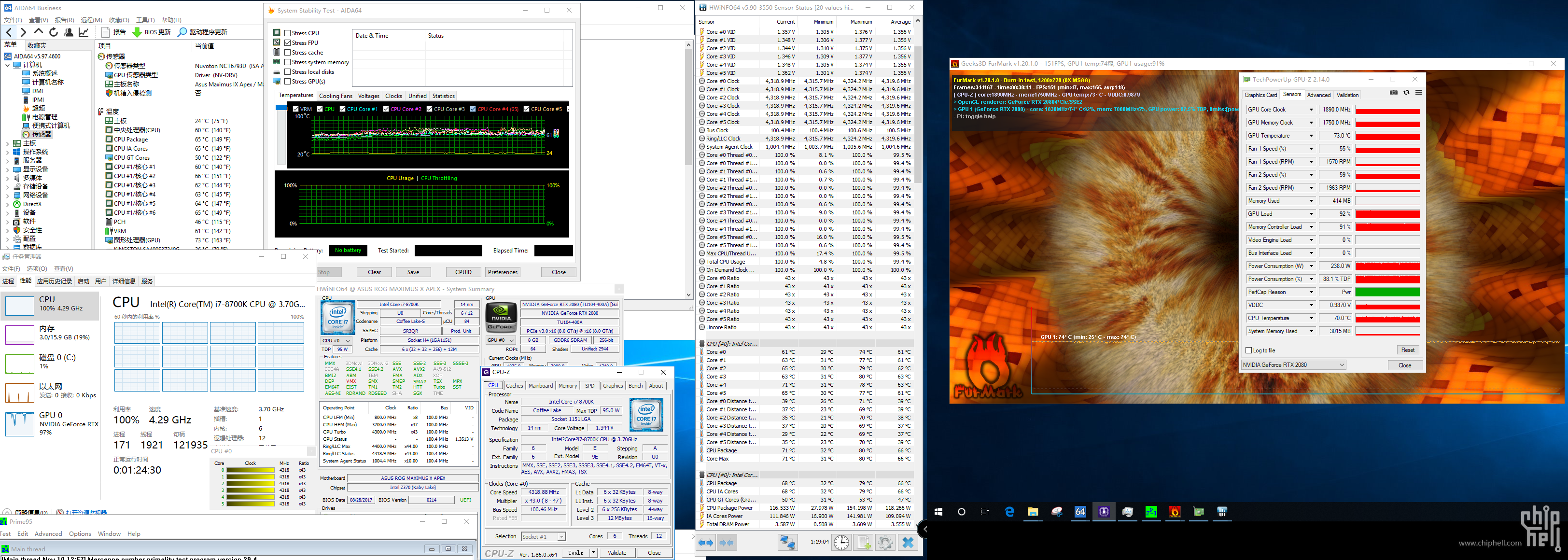This screenshot has height=560, width=1568.
Task: Open HWiNFO sensor settings gear
Action: (x=886, y=542)
